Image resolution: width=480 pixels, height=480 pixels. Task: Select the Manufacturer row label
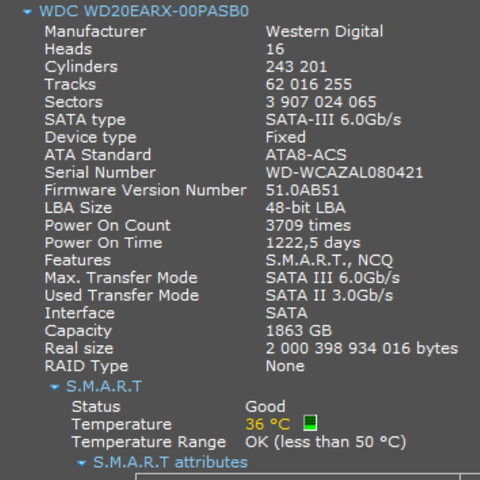(95, 32)
